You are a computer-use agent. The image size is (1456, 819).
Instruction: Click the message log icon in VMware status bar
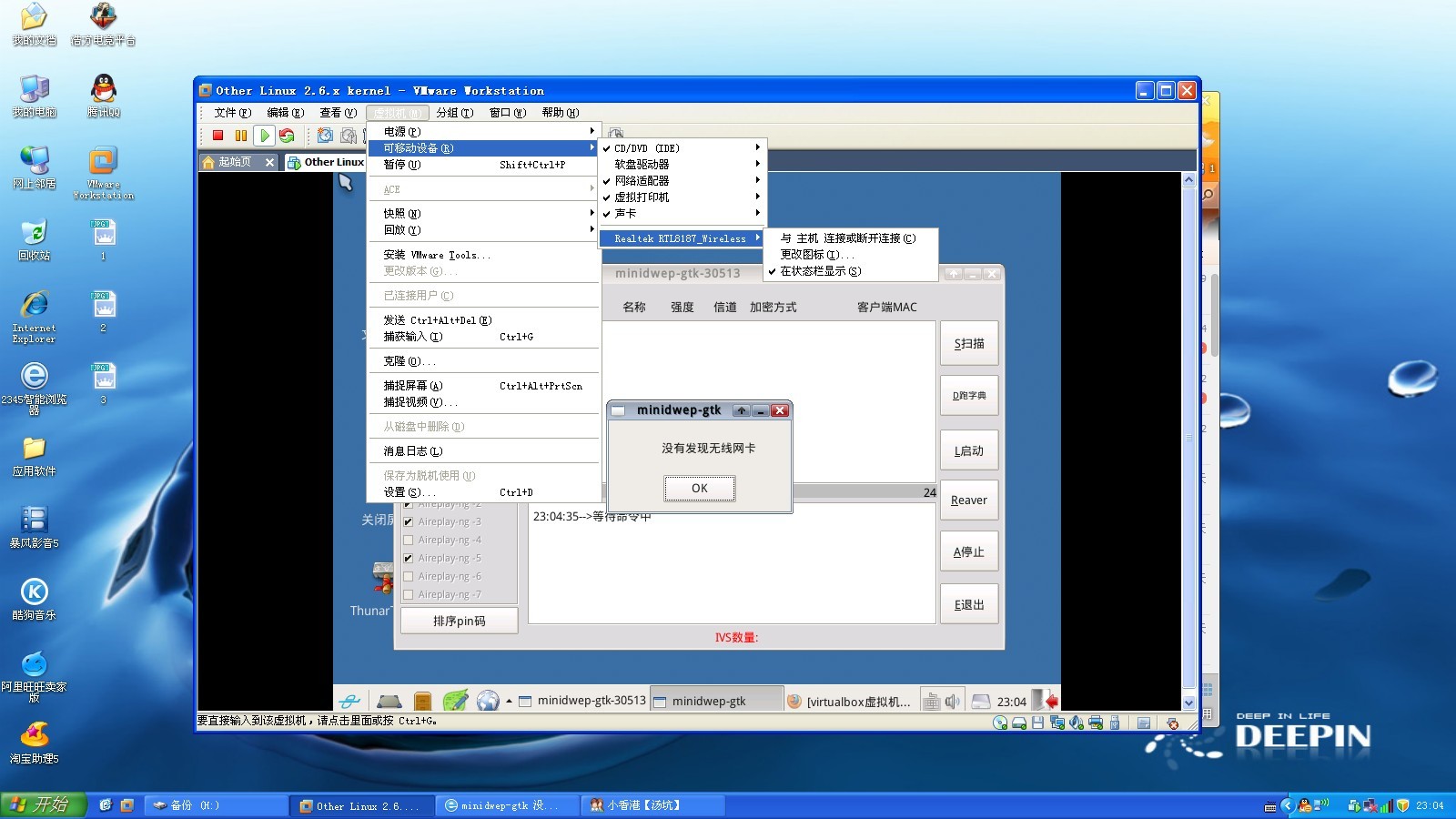tap(1144, 723)
